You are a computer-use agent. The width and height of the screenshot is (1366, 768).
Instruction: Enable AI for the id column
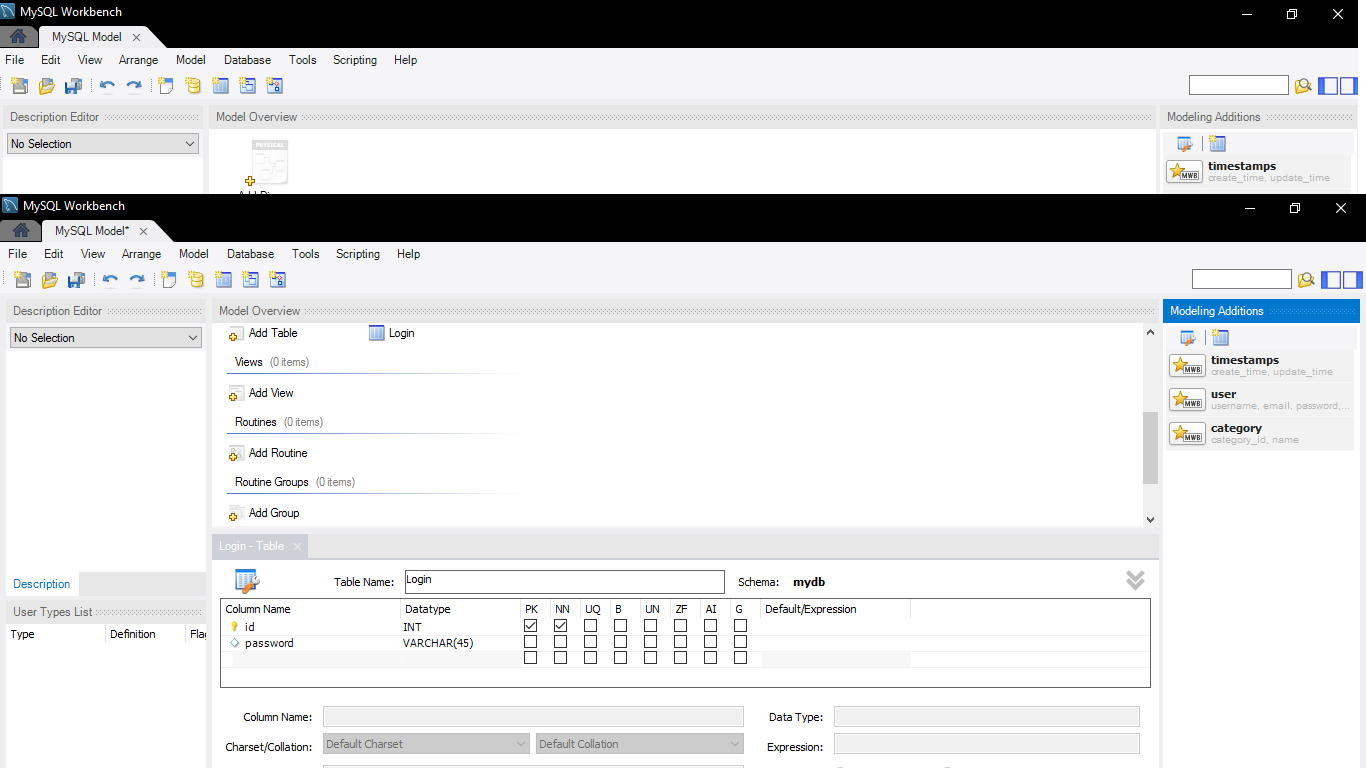[x=711, y=626]
